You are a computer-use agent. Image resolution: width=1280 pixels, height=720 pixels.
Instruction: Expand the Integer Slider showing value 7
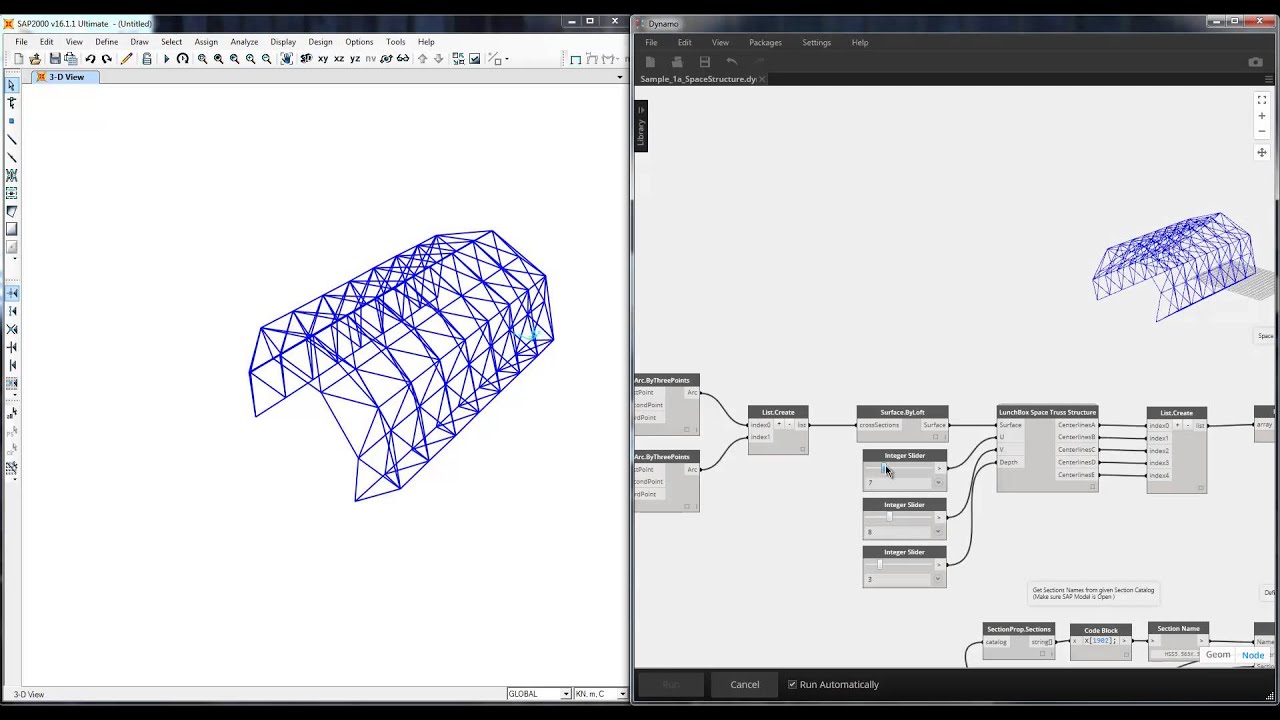[x=937, y=483]
